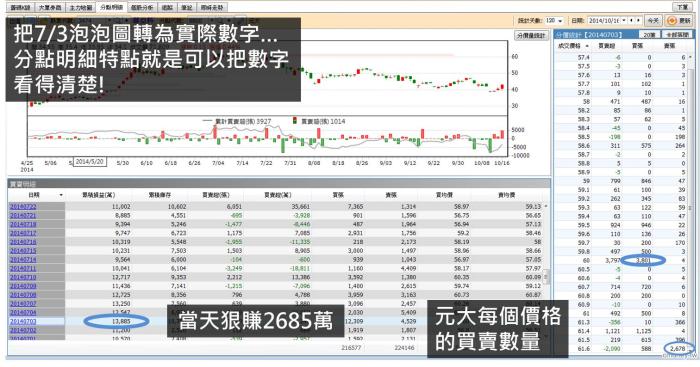Open the 20140716 date link

click(x=23, y=242)
